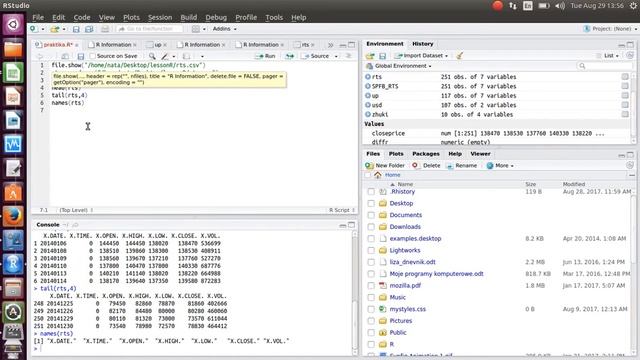This screenshot has height=360, width=640.
Task: Click the Print icon in main toolbar
Action: (x=105, y=29)
